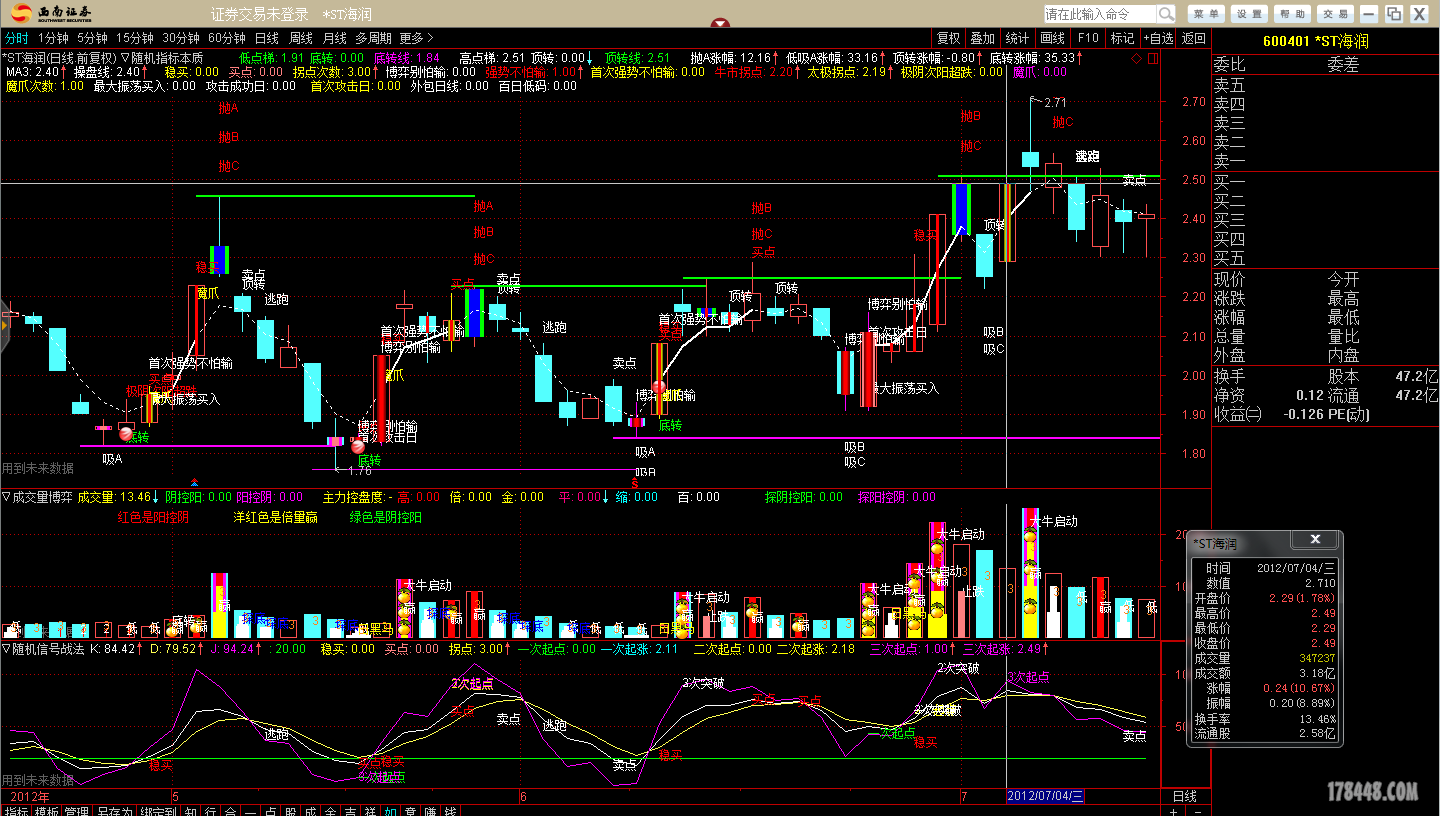Viewport: 1440px width, 816px height.
Task: Zoom in chart with bottom-right plus button
Action: tap(1173, 810)
